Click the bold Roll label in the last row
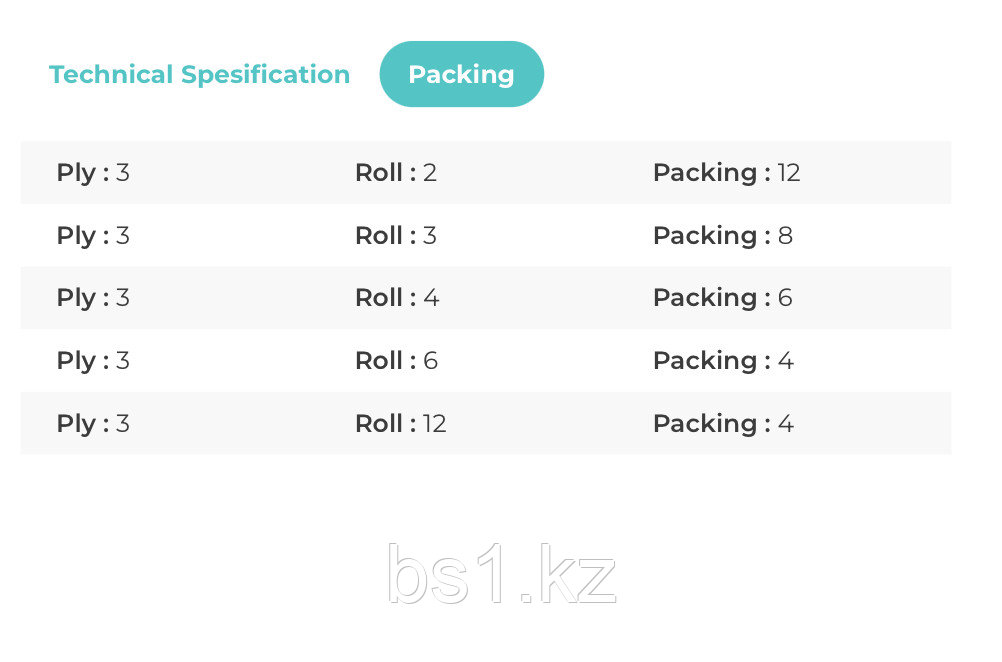Viewport: 1002px width, 662px height. coord(379,424)
